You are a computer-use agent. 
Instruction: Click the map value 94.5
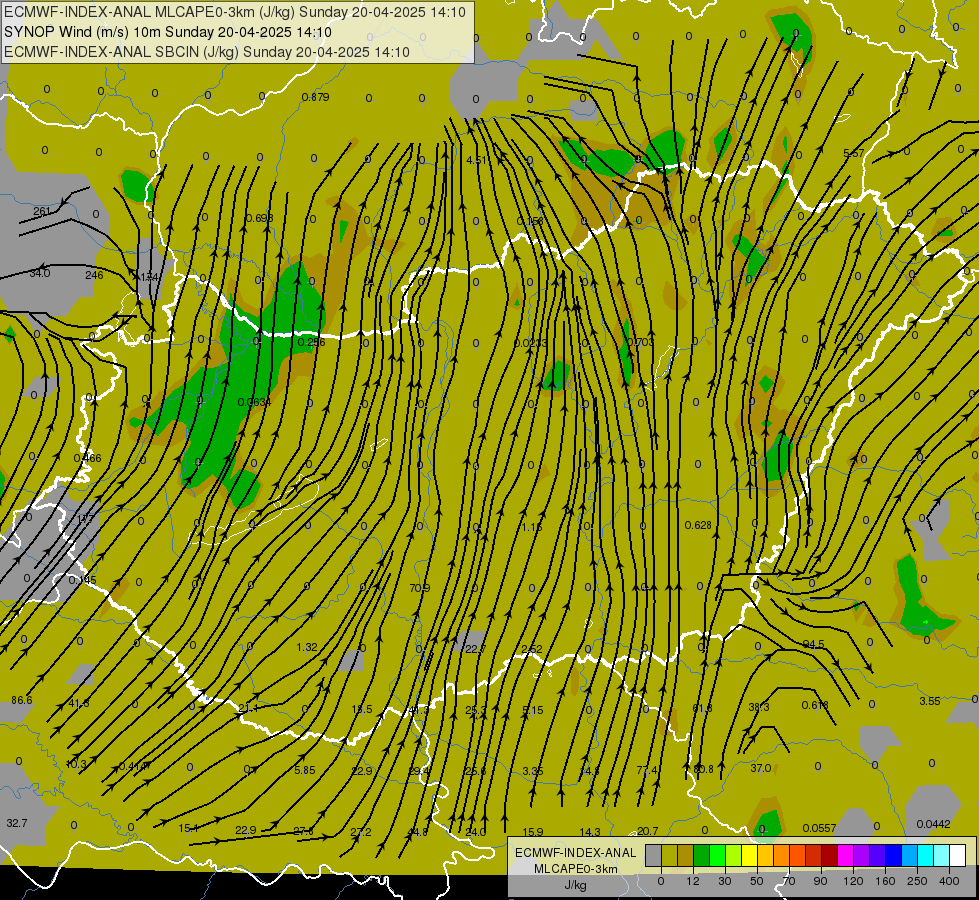pyautogui.click(x=814, y=644)
